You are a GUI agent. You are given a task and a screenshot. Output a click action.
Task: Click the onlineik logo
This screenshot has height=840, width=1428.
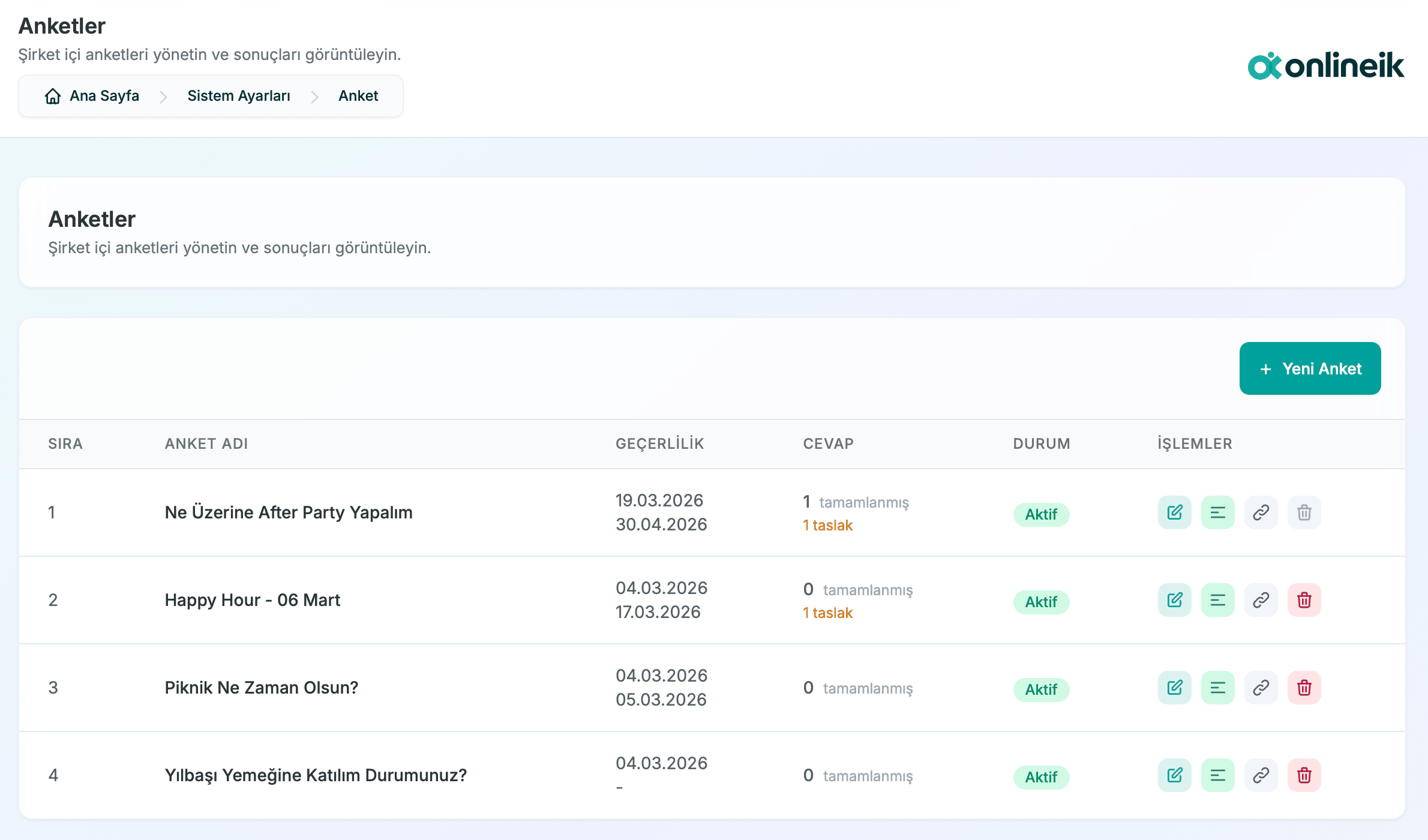pyautogui.click(x=1325, y=65)
